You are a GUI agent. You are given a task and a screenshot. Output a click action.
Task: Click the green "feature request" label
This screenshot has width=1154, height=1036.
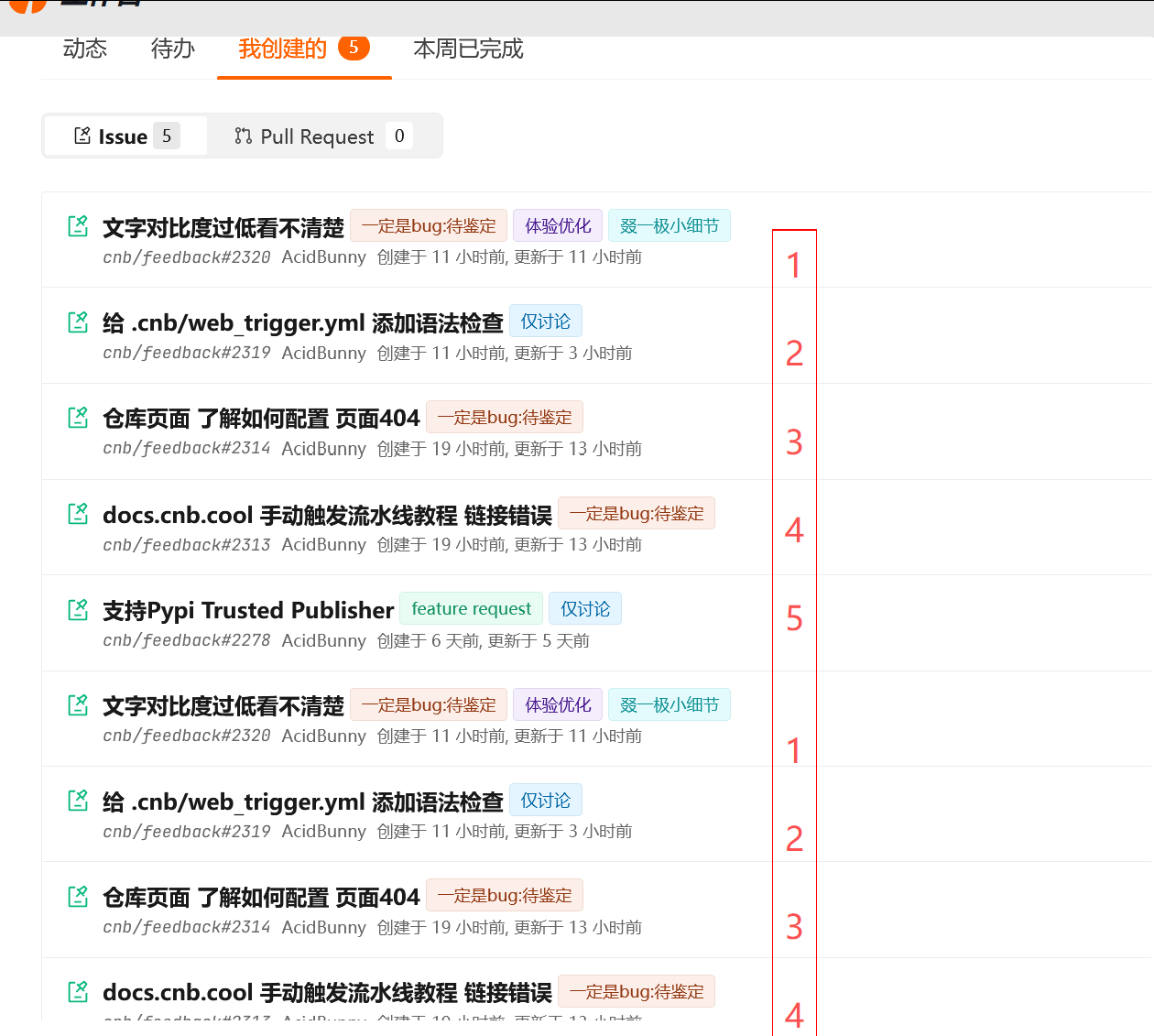click(471, 608)
